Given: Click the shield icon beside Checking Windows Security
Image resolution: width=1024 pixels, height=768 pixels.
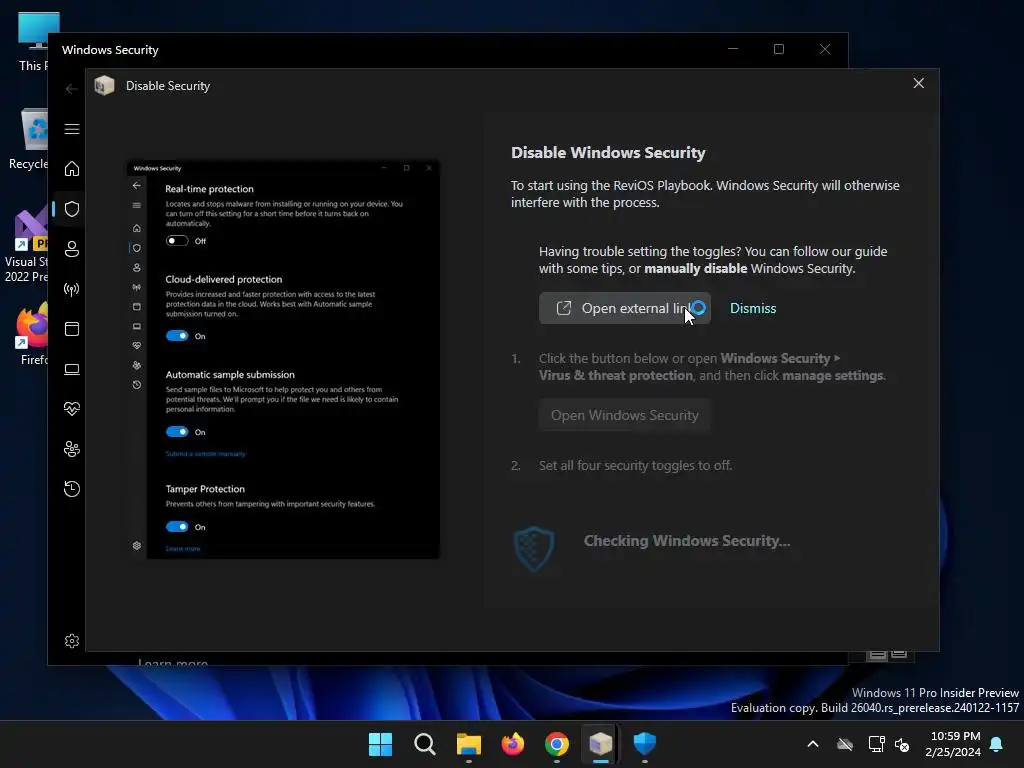Looking at the screenshot, I should pos(534,548).
